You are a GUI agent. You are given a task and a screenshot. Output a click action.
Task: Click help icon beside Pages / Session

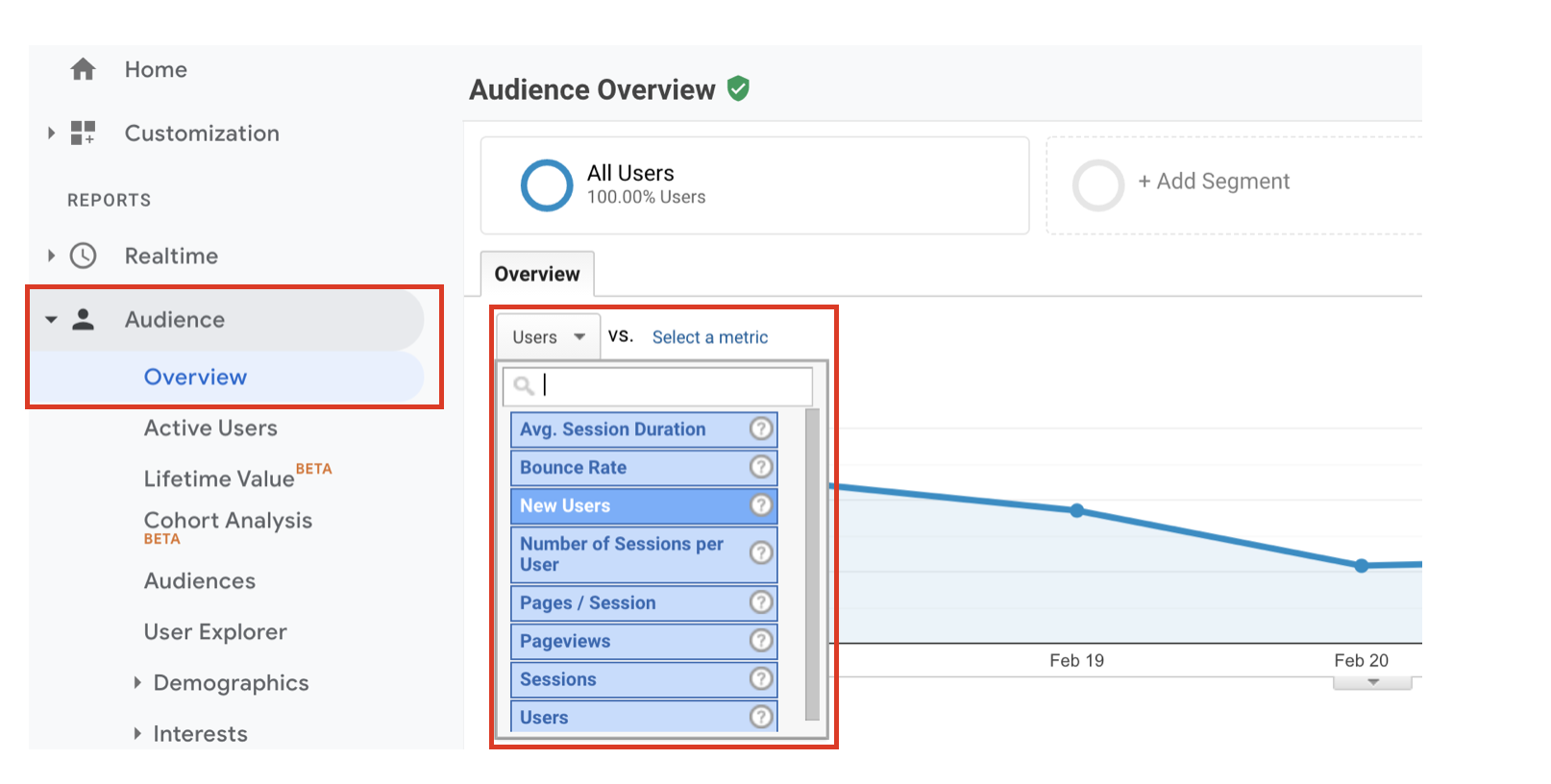761,602
